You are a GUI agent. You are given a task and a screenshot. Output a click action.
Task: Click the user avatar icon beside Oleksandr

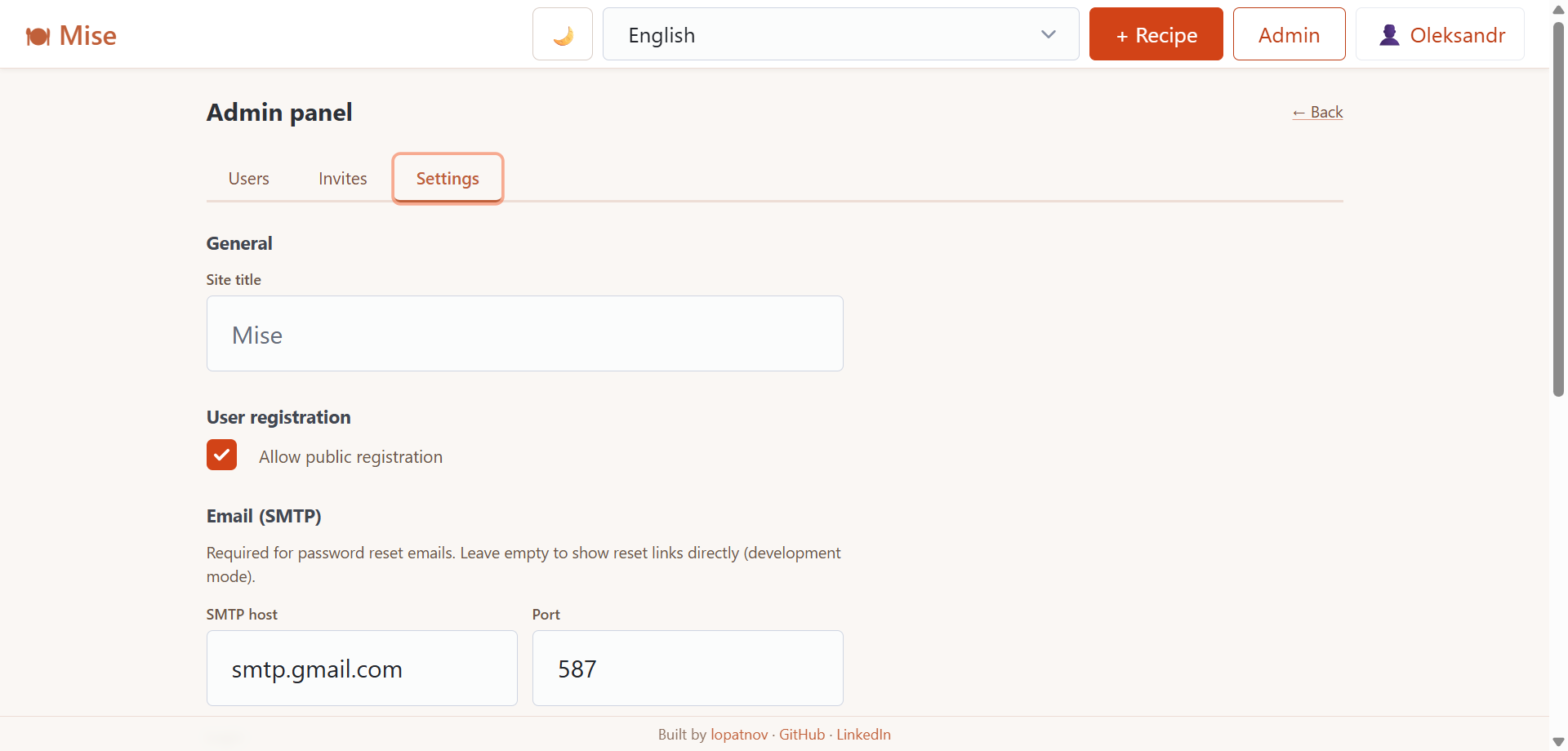1390,34
